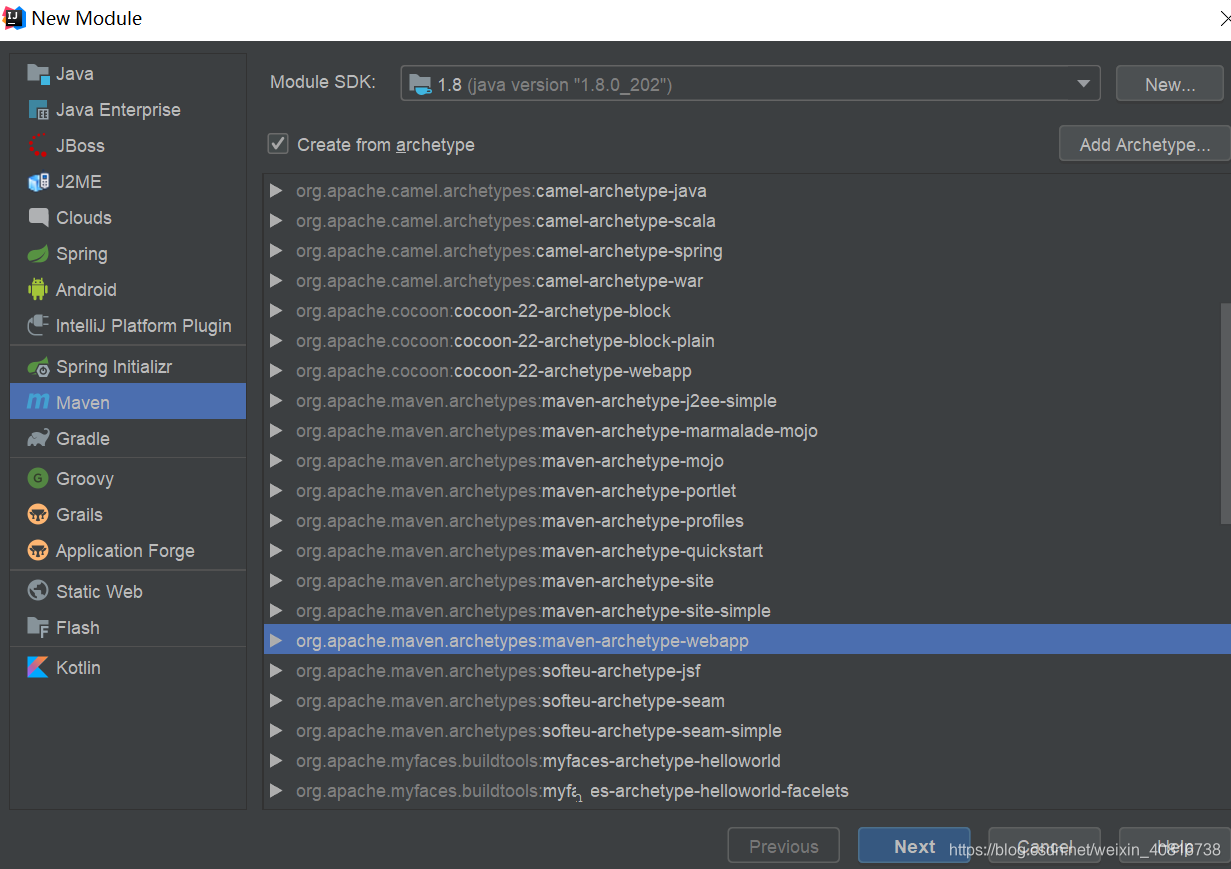The image size is (1231, 869).
Task: Click the Help button
Action: click(1174, 846)
